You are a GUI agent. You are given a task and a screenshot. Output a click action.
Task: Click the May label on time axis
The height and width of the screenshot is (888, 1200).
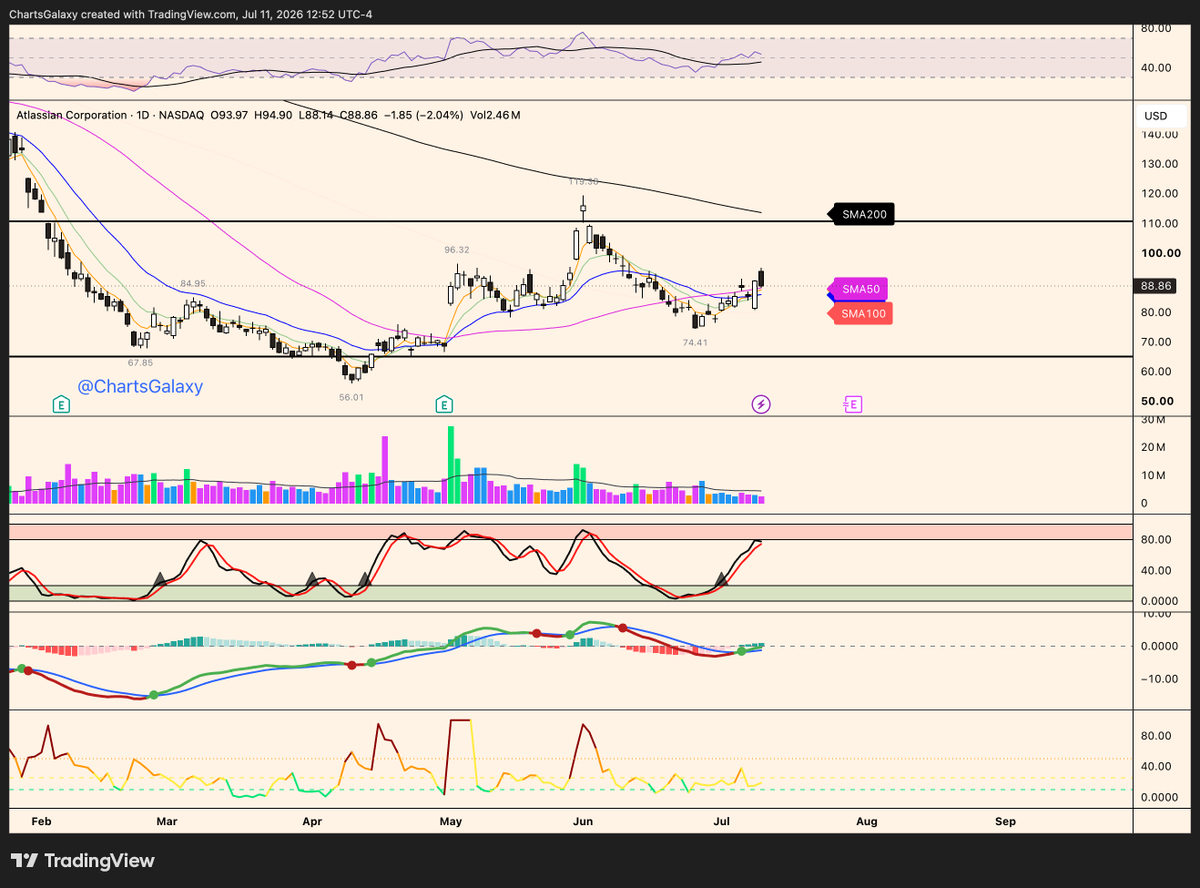click(x=450, y=821)
